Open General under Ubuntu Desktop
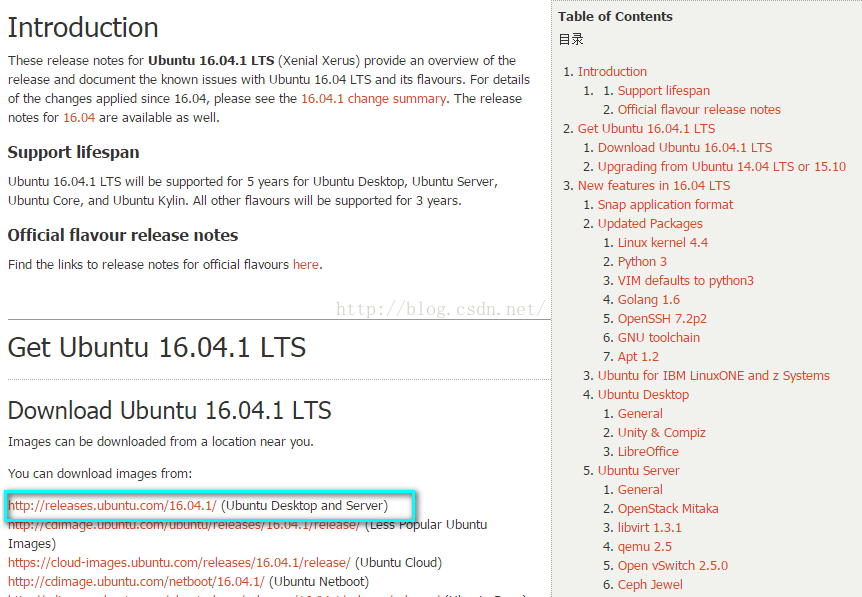The height and width of the screenshot is (597, 862). pos(640,413)
